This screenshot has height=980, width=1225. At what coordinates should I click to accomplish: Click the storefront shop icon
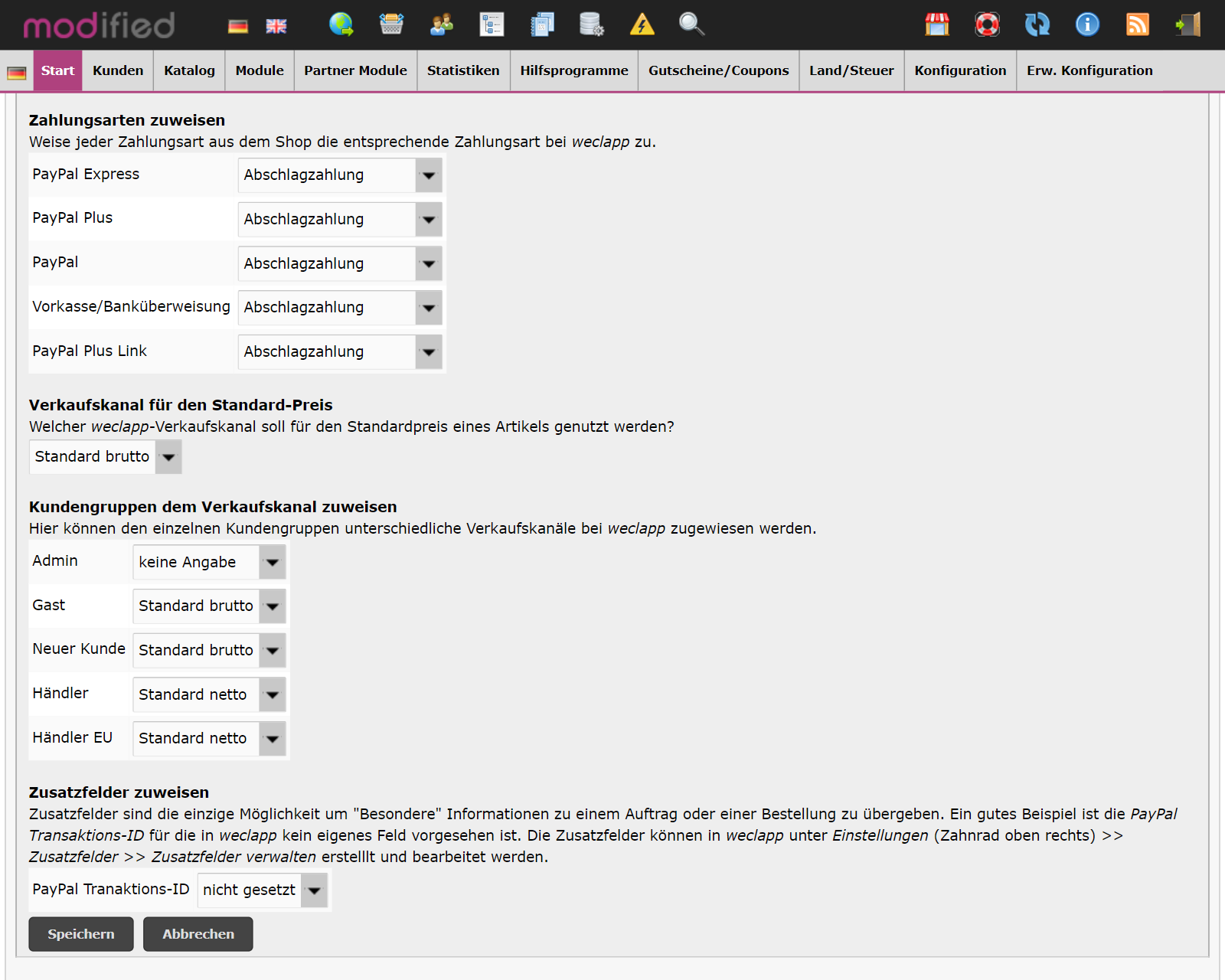[x=938, y=24]
